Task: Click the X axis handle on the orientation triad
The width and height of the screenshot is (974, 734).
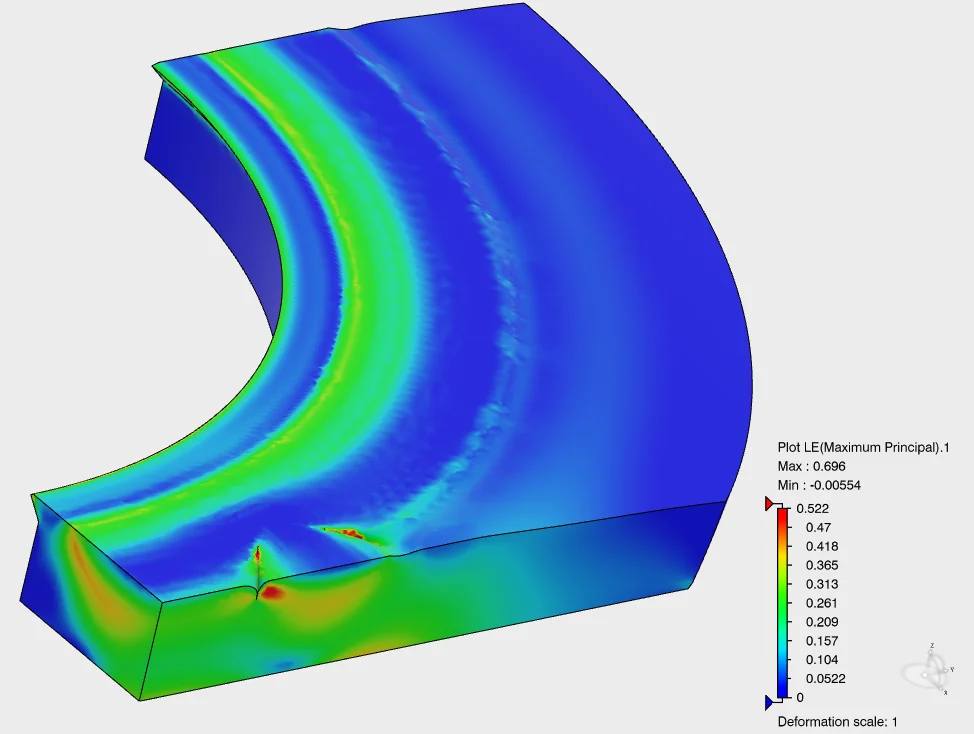Action: tap(940, 687)
